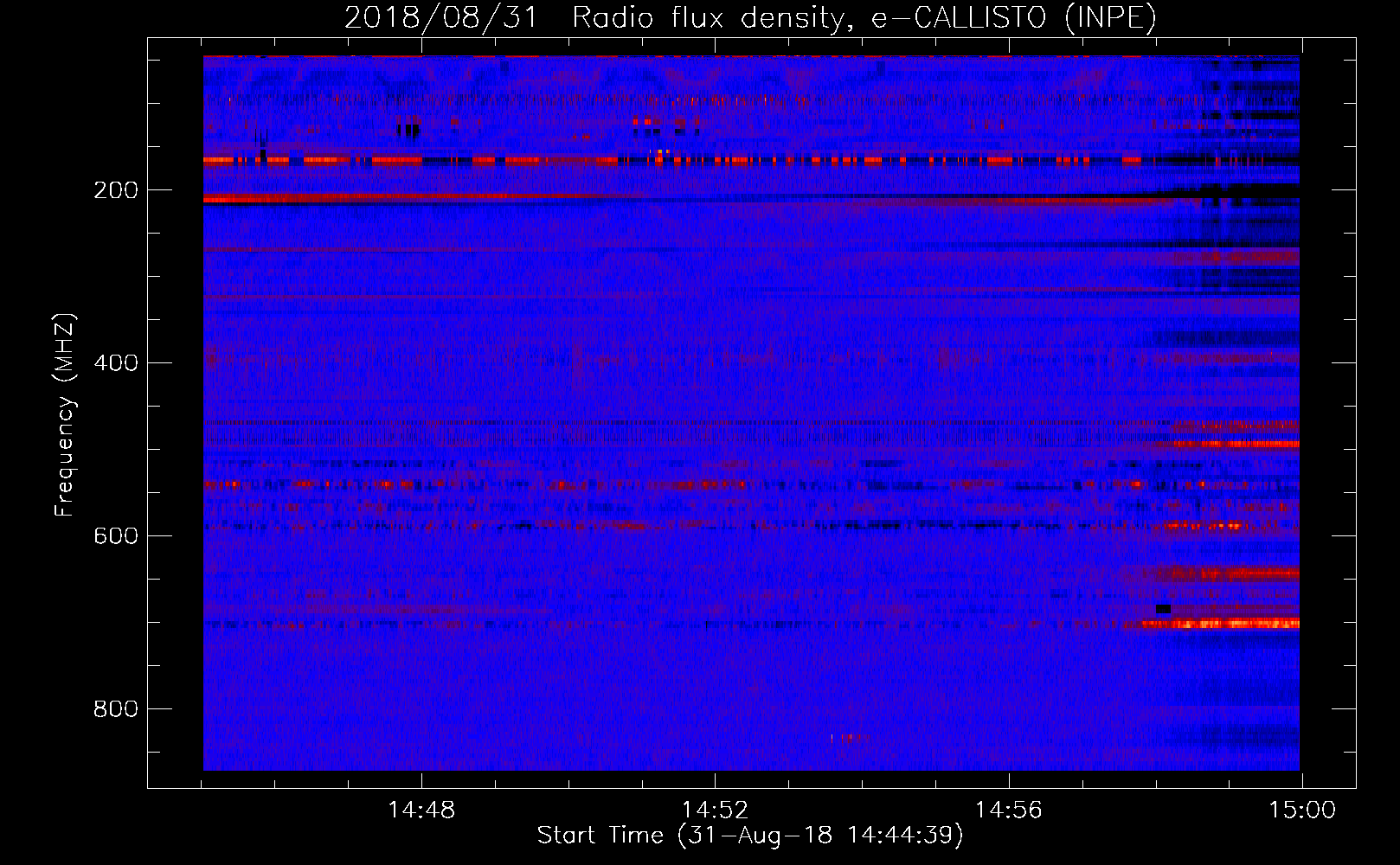Click the 14:48 time tick label

(x=421, y=811)
